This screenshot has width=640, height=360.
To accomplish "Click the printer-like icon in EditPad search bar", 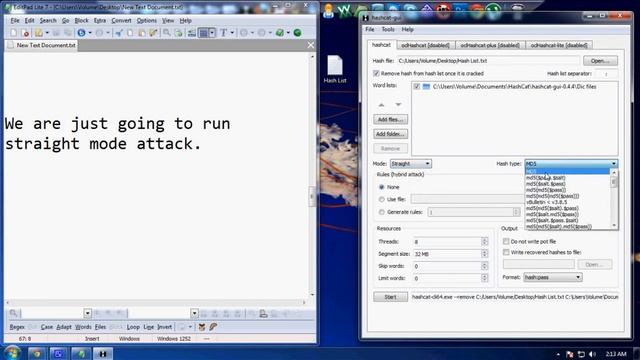I will (x=263, y=313).
